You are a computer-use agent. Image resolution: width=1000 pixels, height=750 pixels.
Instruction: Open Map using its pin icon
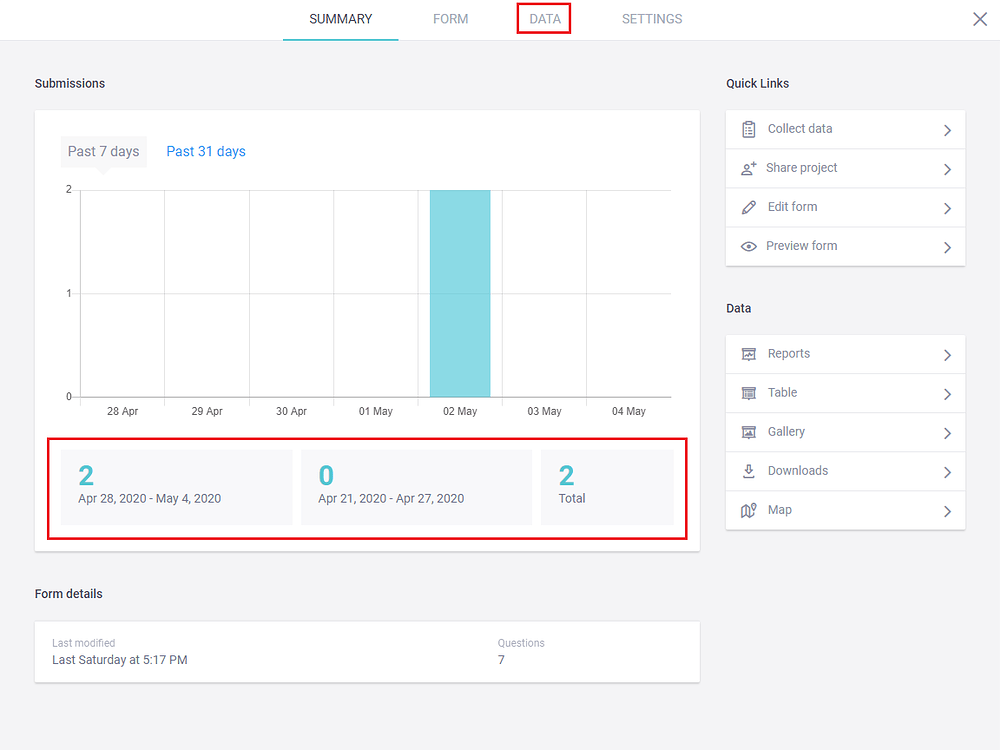coord(748,509)
